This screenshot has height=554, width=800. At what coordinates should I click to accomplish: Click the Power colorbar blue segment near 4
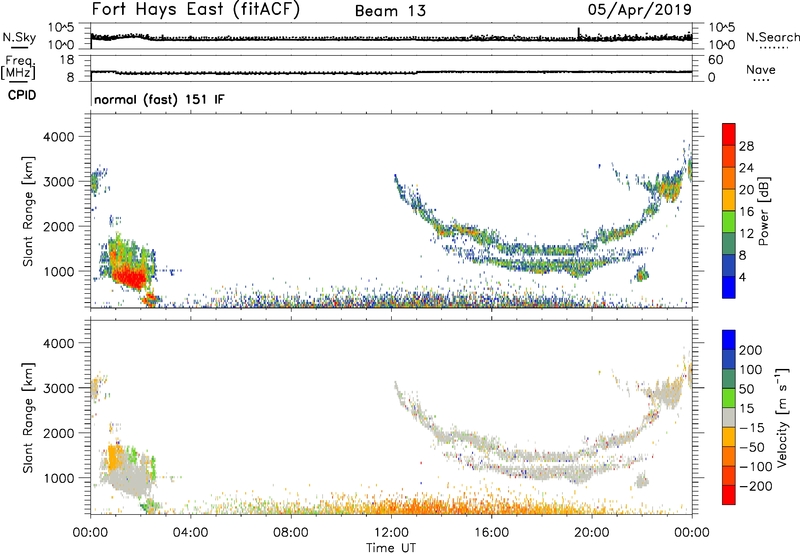click(x=729, y=287)
